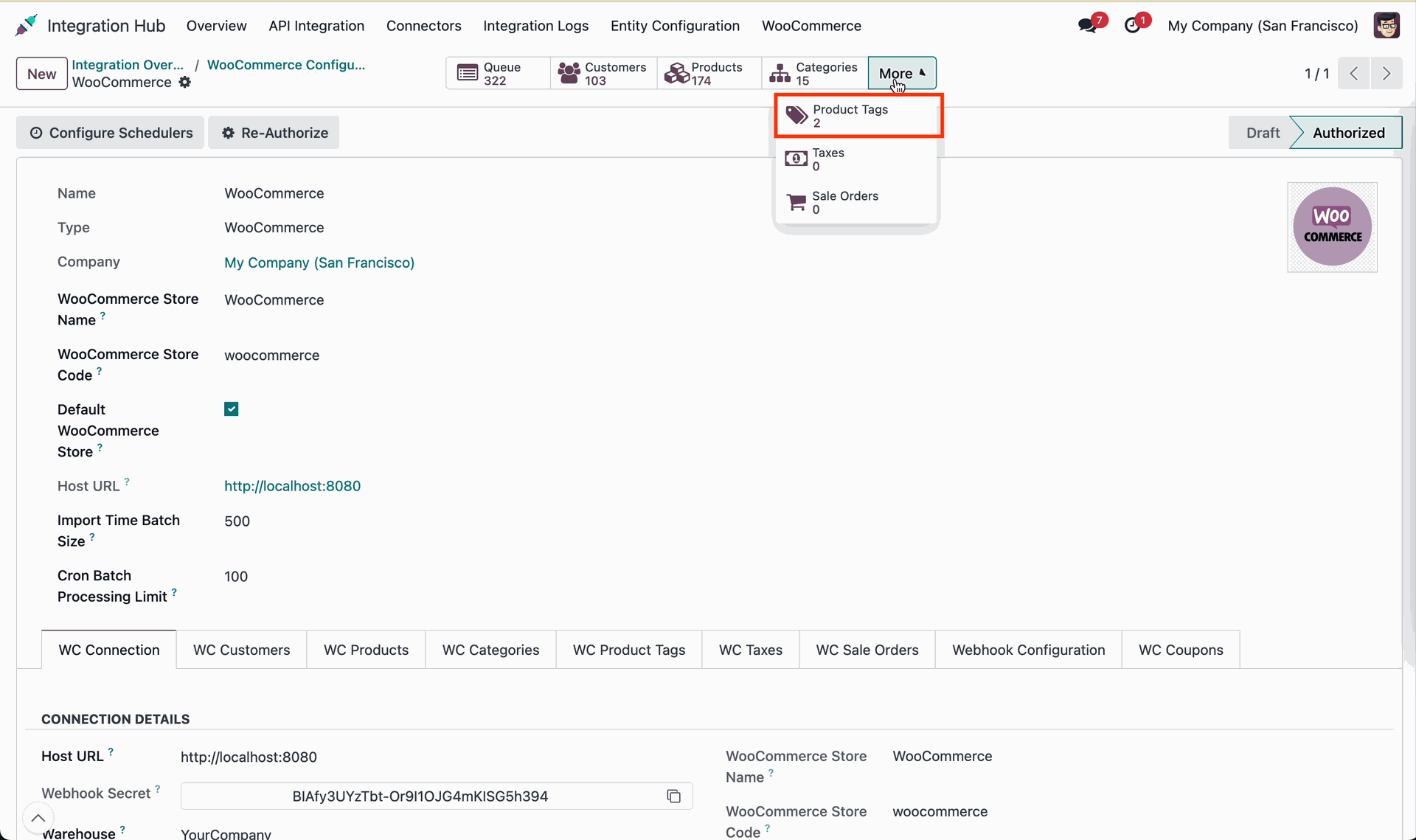This screenshot has height=840, width=1416.
Task: Click the scroll-to-top chevron circle button
Action: [x=38, y=818]
